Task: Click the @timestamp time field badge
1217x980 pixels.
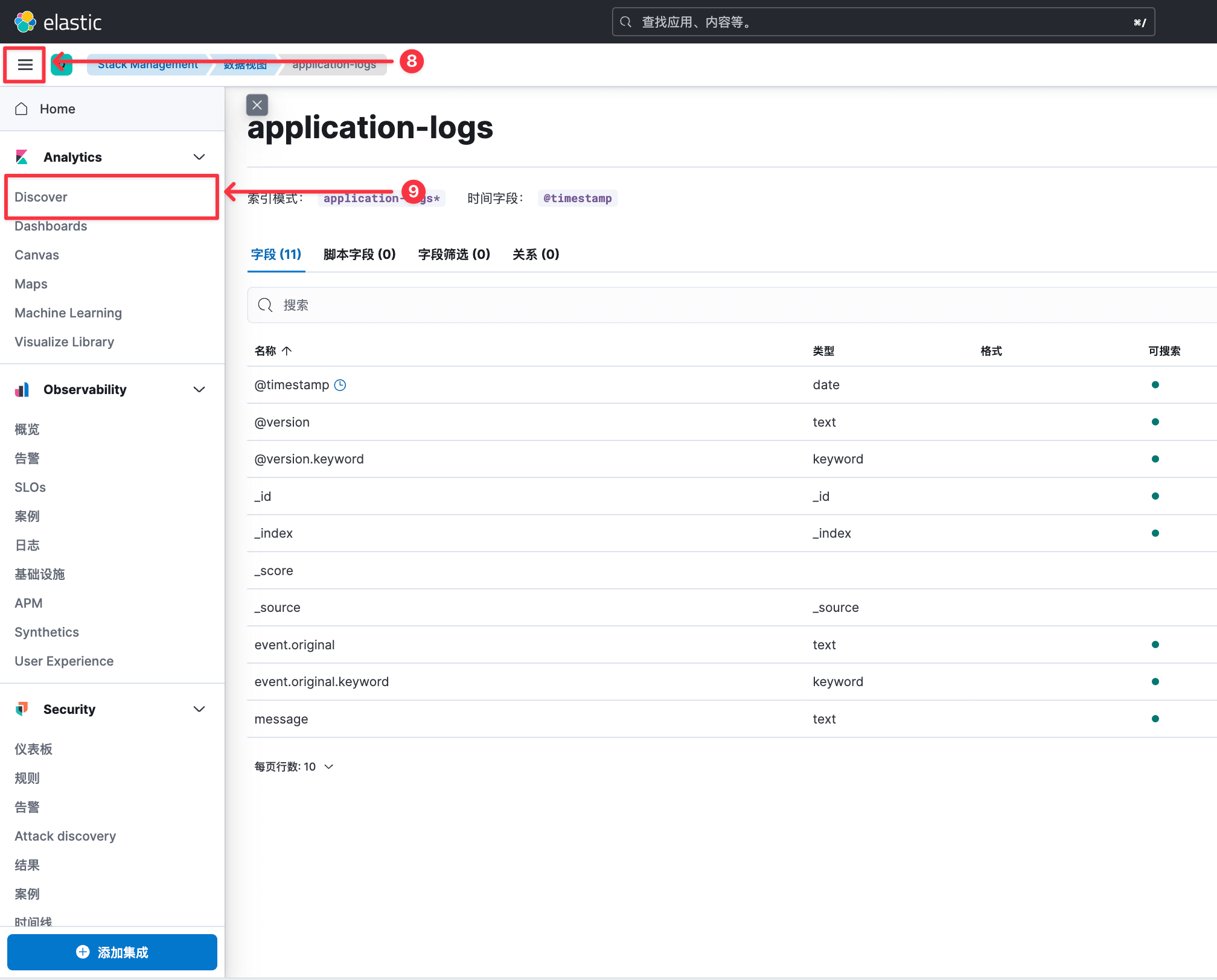Action: (578, 198)
